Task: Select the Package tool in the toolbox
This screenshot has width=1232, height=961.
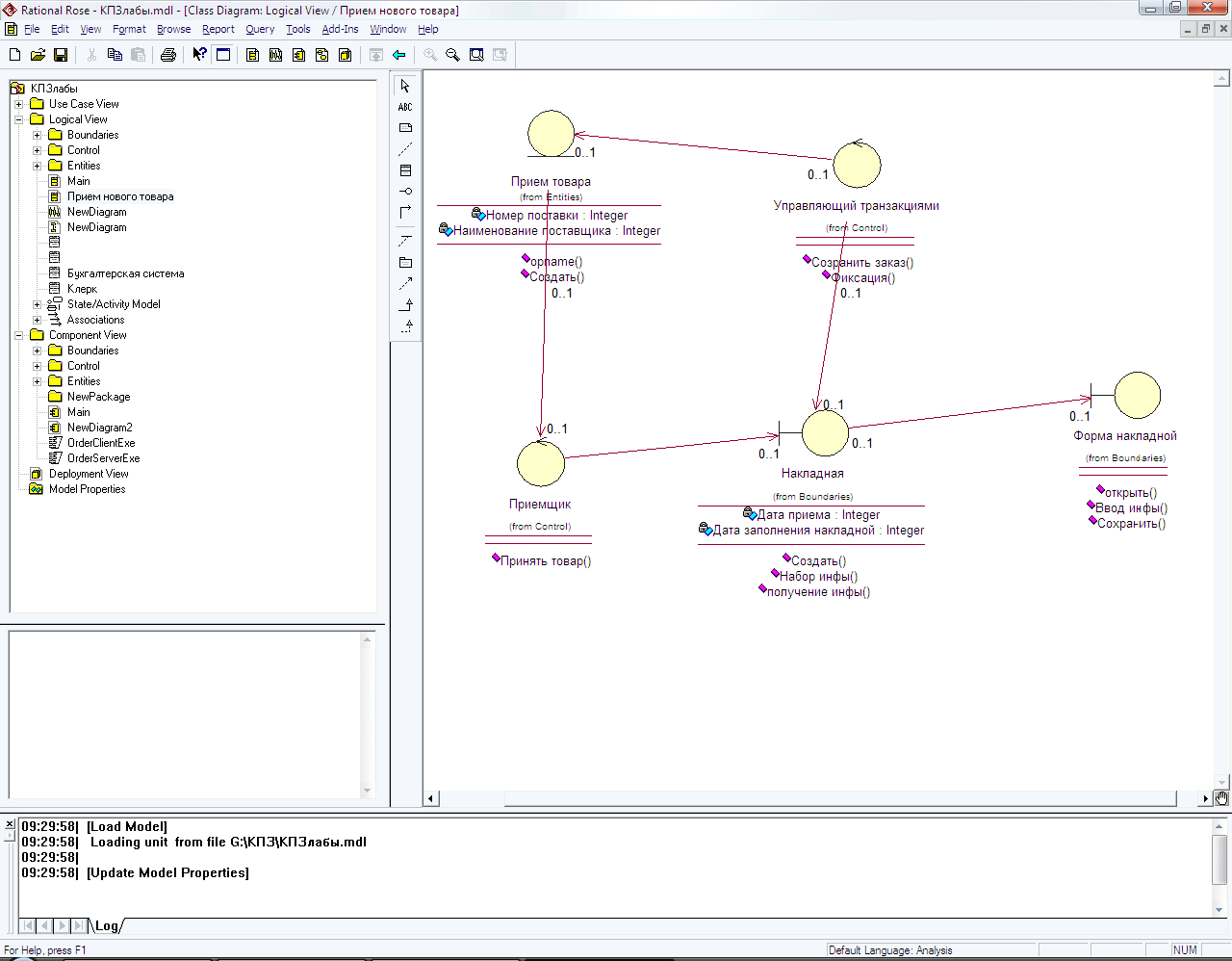Action: (405, 262)
